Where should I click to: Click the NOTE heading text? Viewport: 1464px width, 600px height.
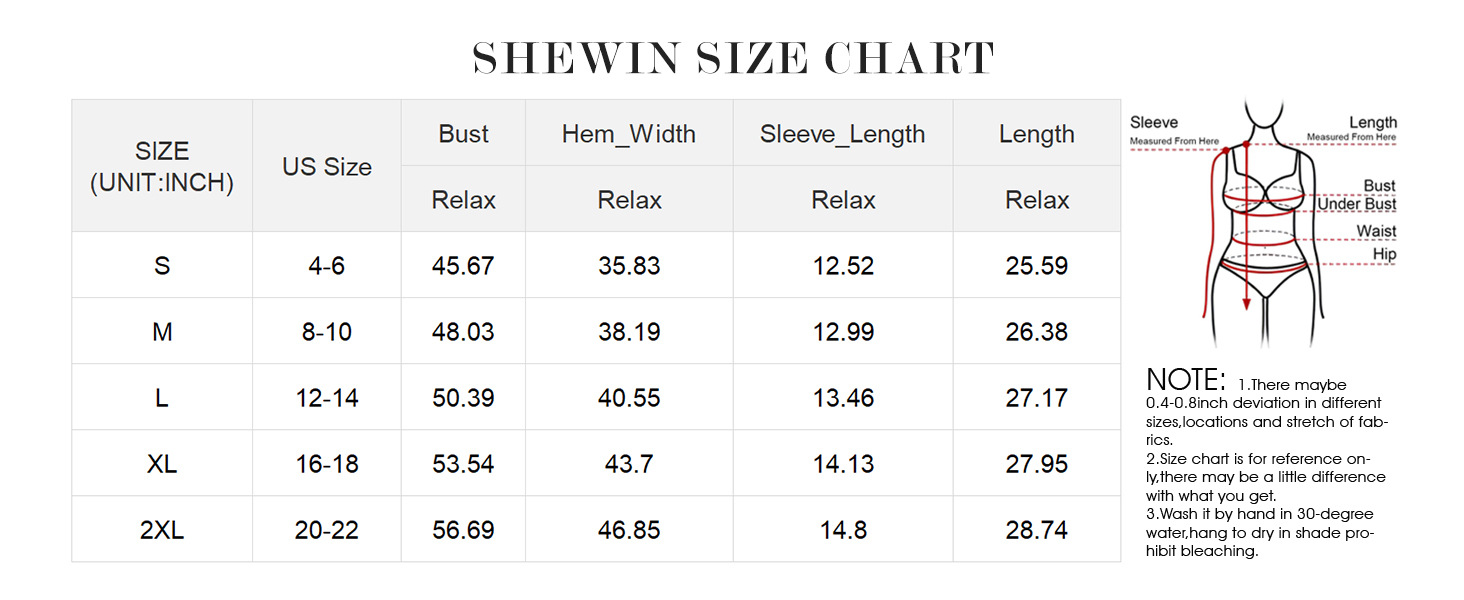click(x=1185, y=381)
